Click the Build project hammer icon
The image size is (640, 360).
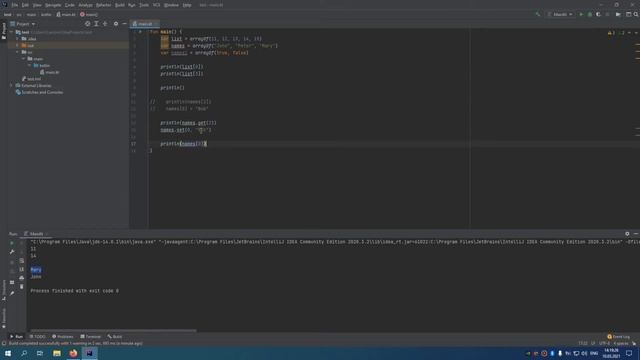pos(538,14)
